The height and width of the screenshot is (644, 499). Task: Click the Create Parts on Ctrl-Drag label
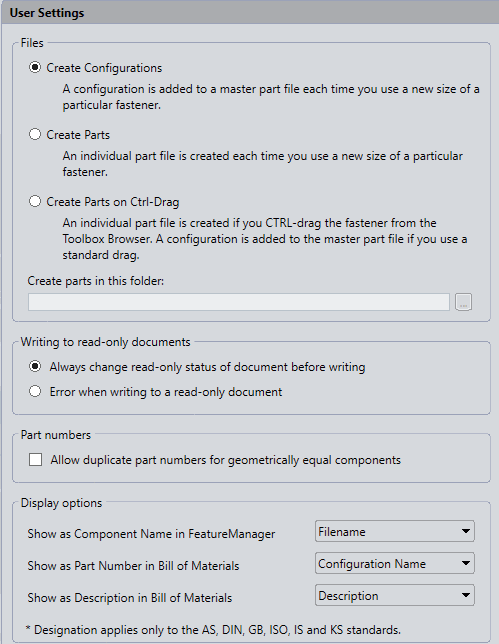pos(113,202)
